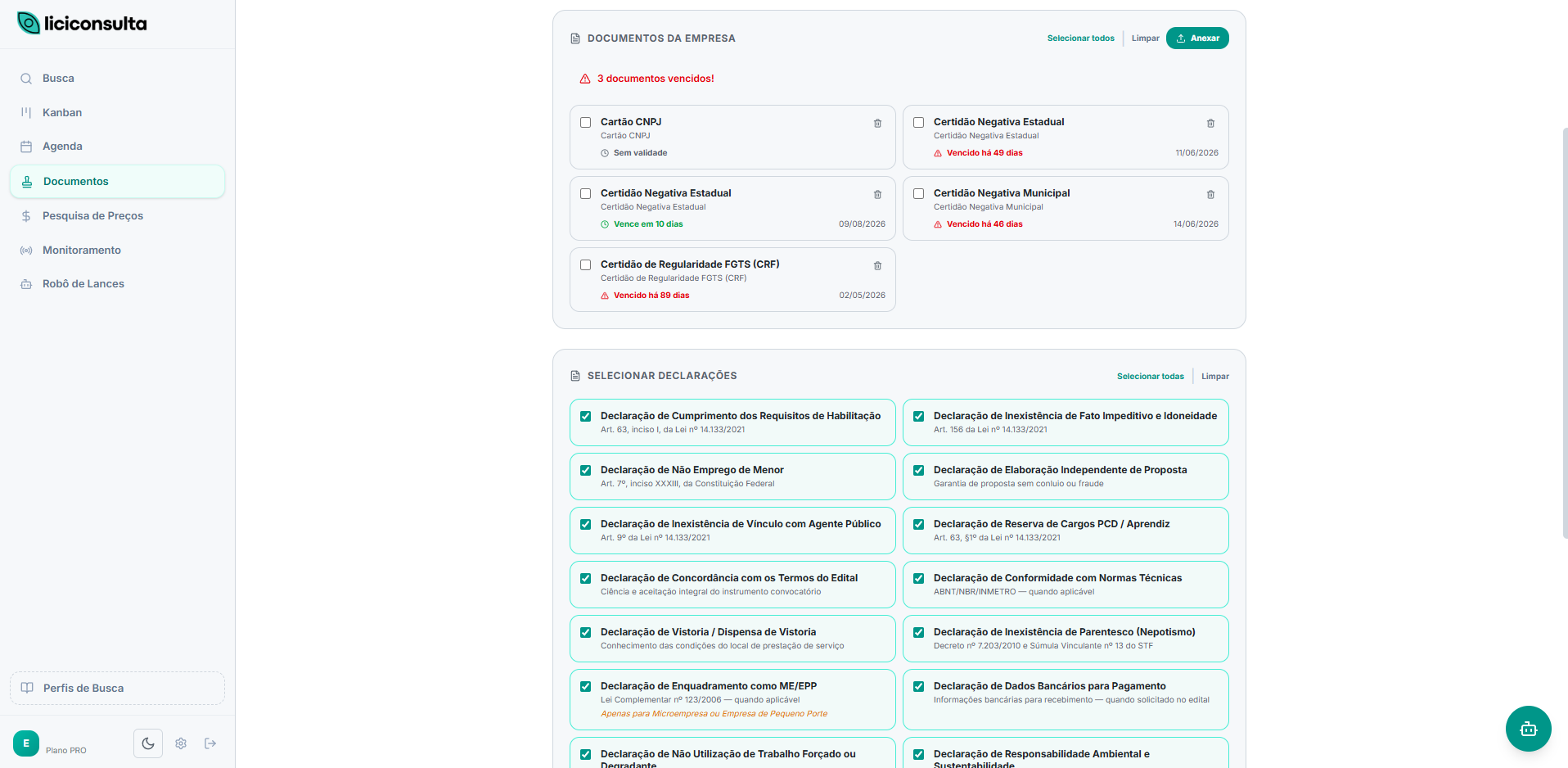Click Limpar in Documentos da Empresa section
The height and width of the screenshot is (768, 1568).
click(x=1145, y=38)
